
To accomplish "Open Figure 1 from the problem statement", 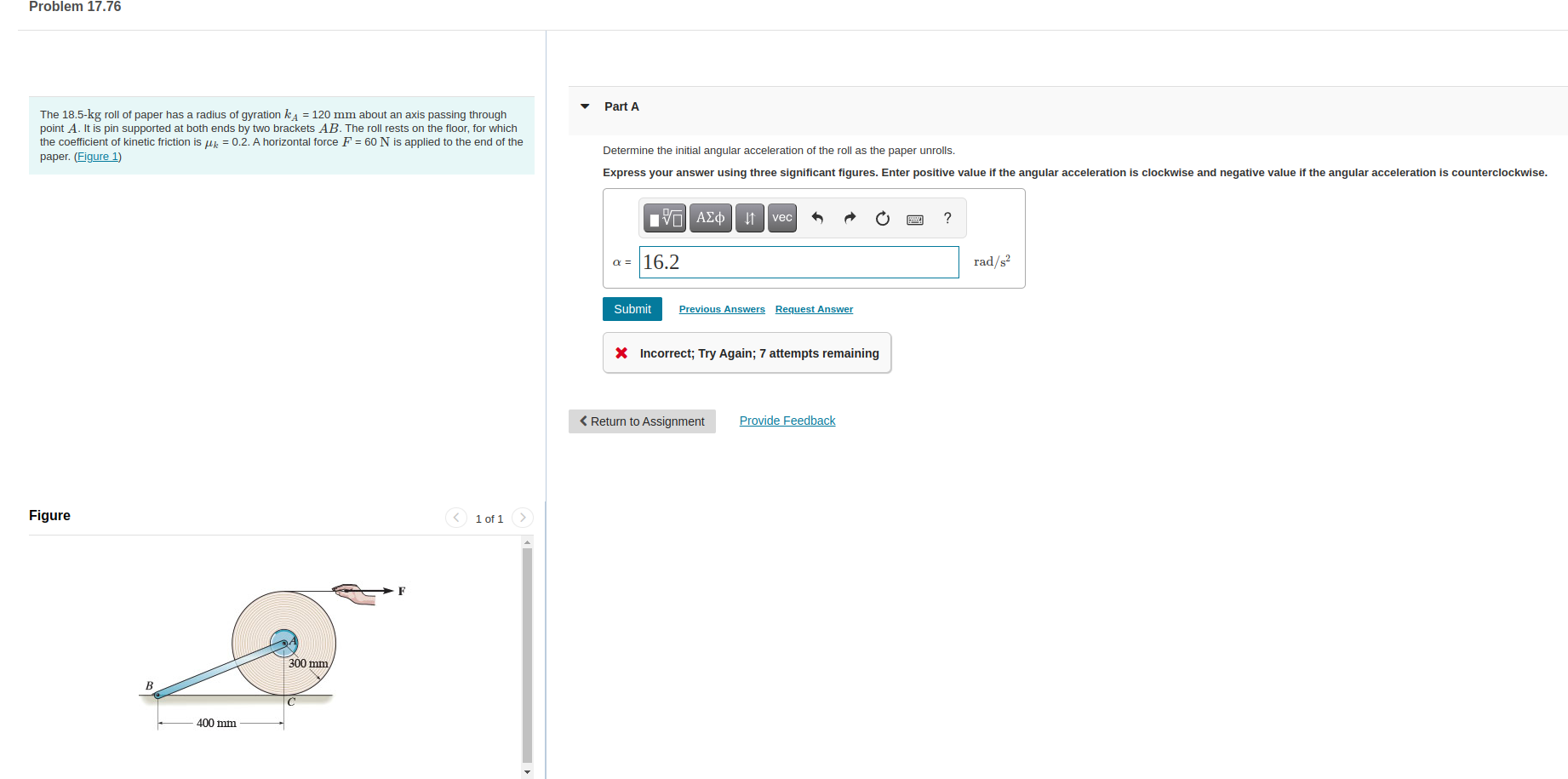I will (97, 156).
